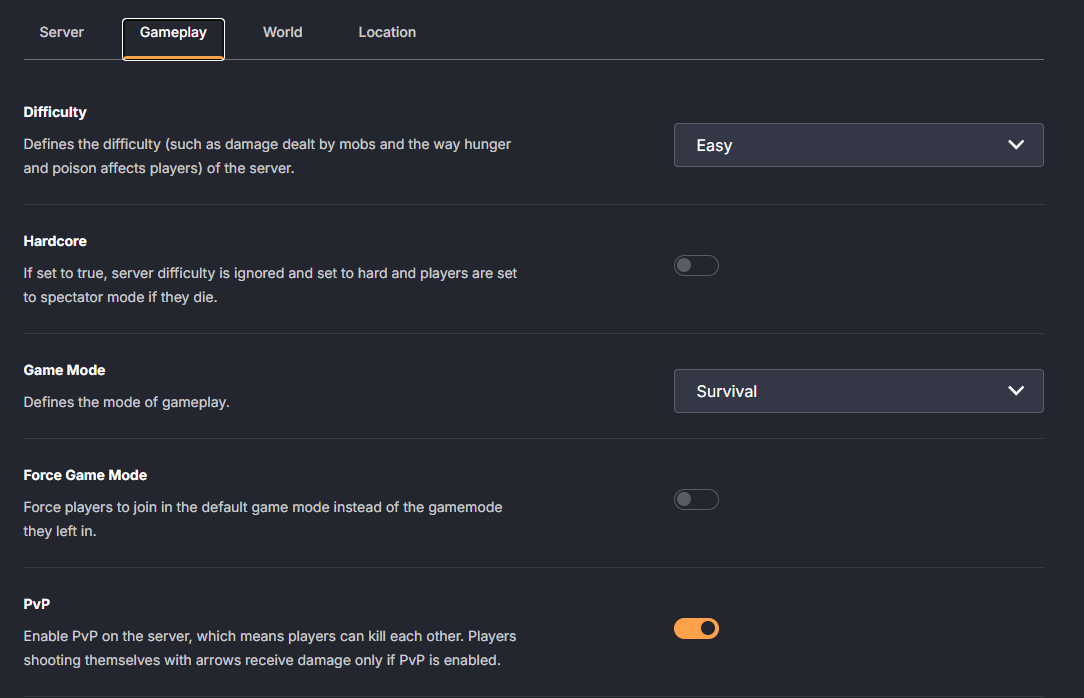
Task: Enable the Hardcore toggle
Action: pos(696,265)
